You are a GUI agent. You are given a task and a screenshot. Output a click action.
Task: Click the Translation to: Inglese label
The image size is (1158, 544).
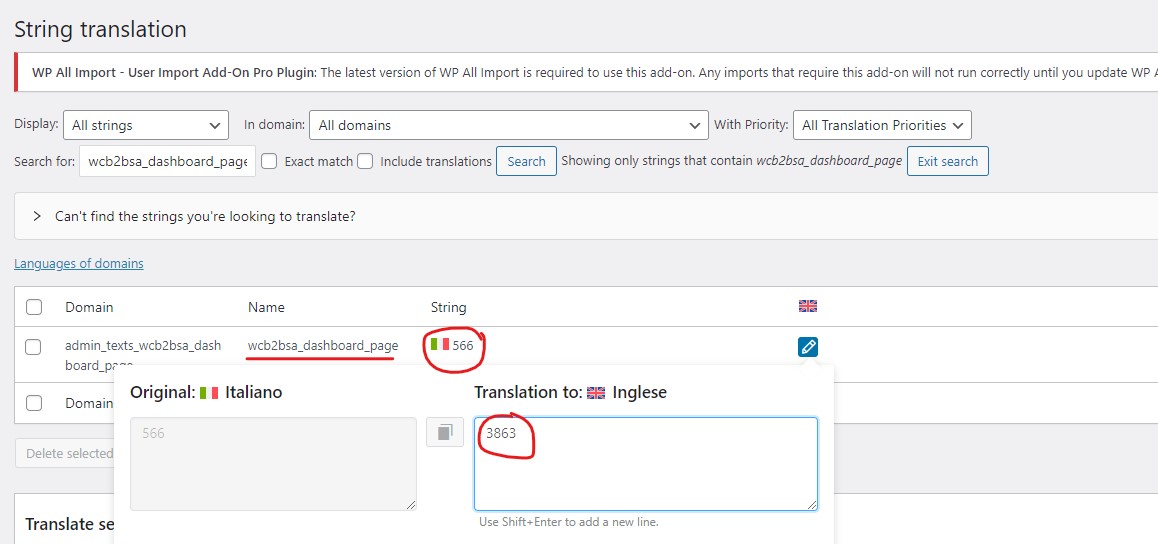(570, 393)
